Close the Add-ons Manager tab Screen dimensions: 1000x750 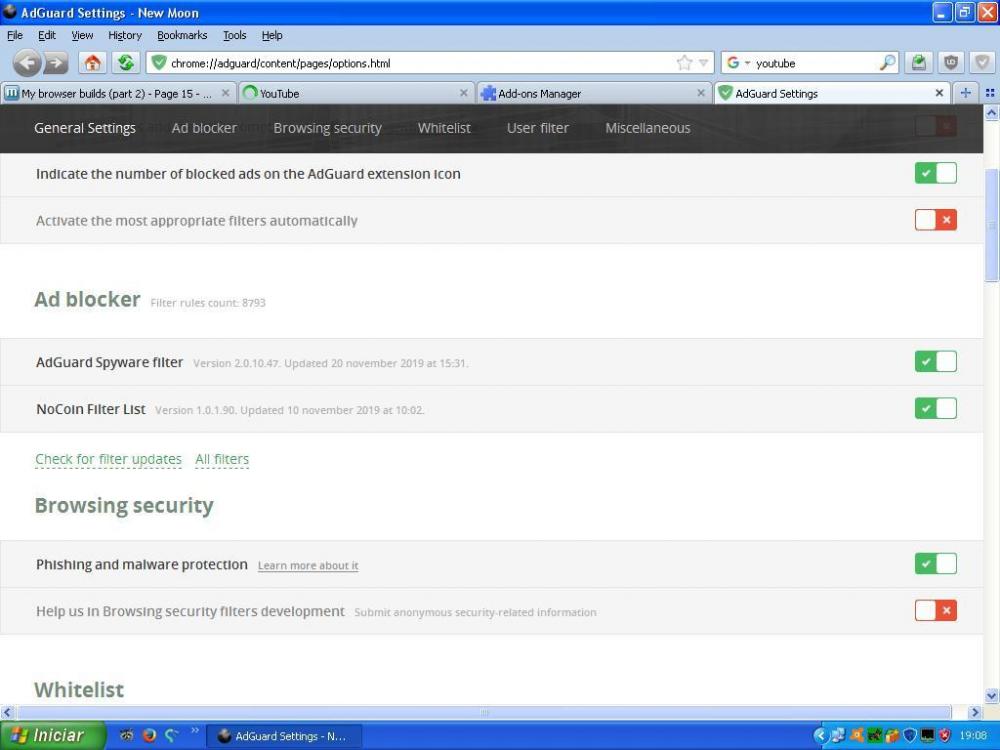pyautogui.click(x=701, y=93)
